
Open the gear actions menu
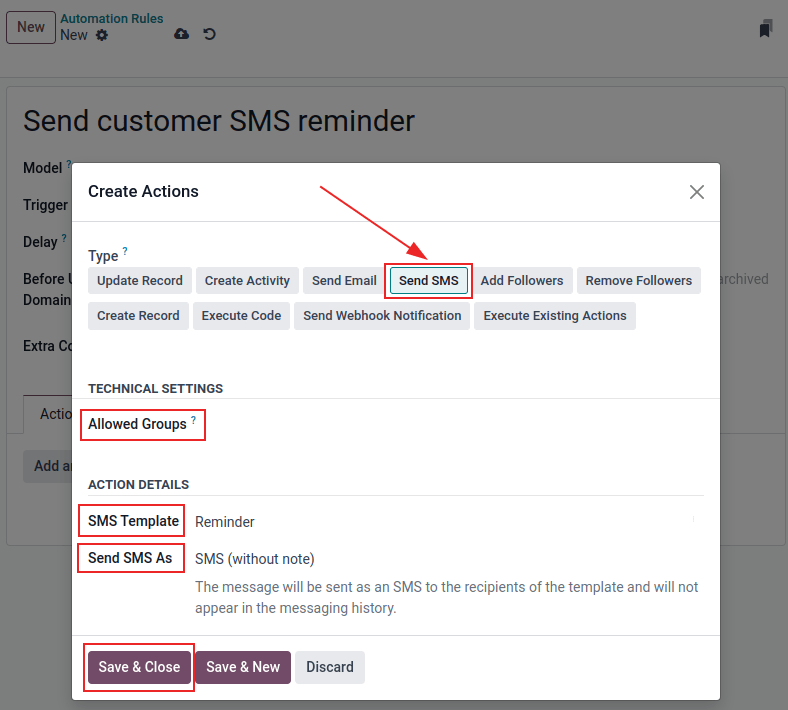pos(102,35)
